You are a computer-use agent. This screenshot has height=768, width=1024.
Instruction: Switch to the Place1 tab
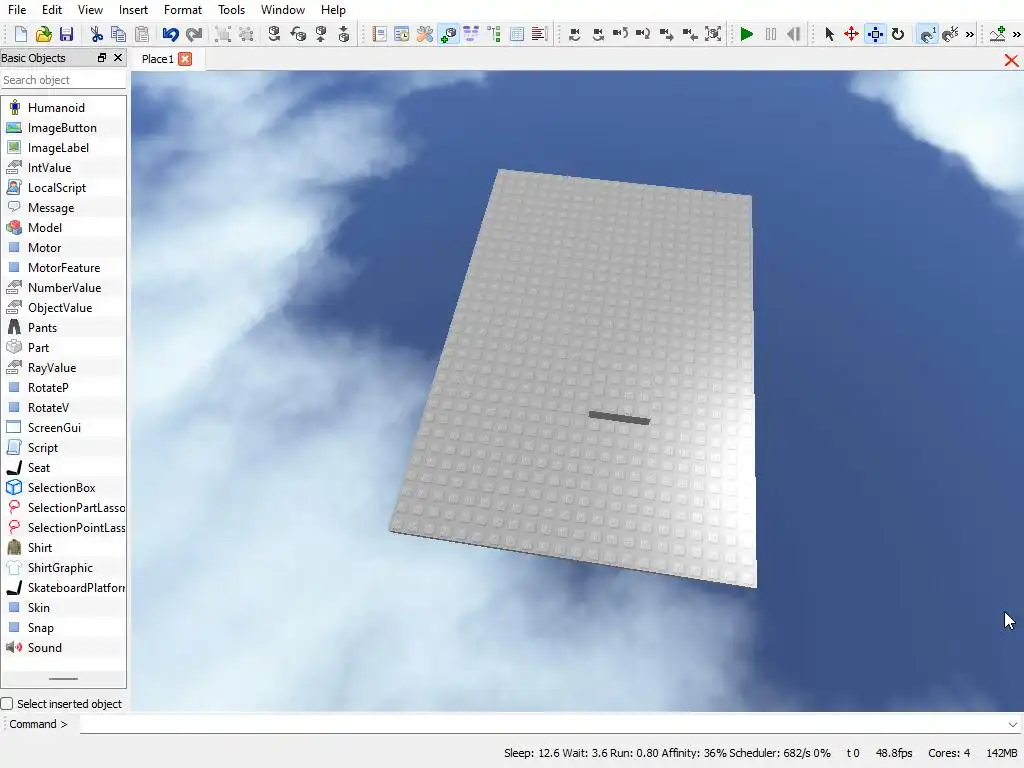click(x=157, y=59)
